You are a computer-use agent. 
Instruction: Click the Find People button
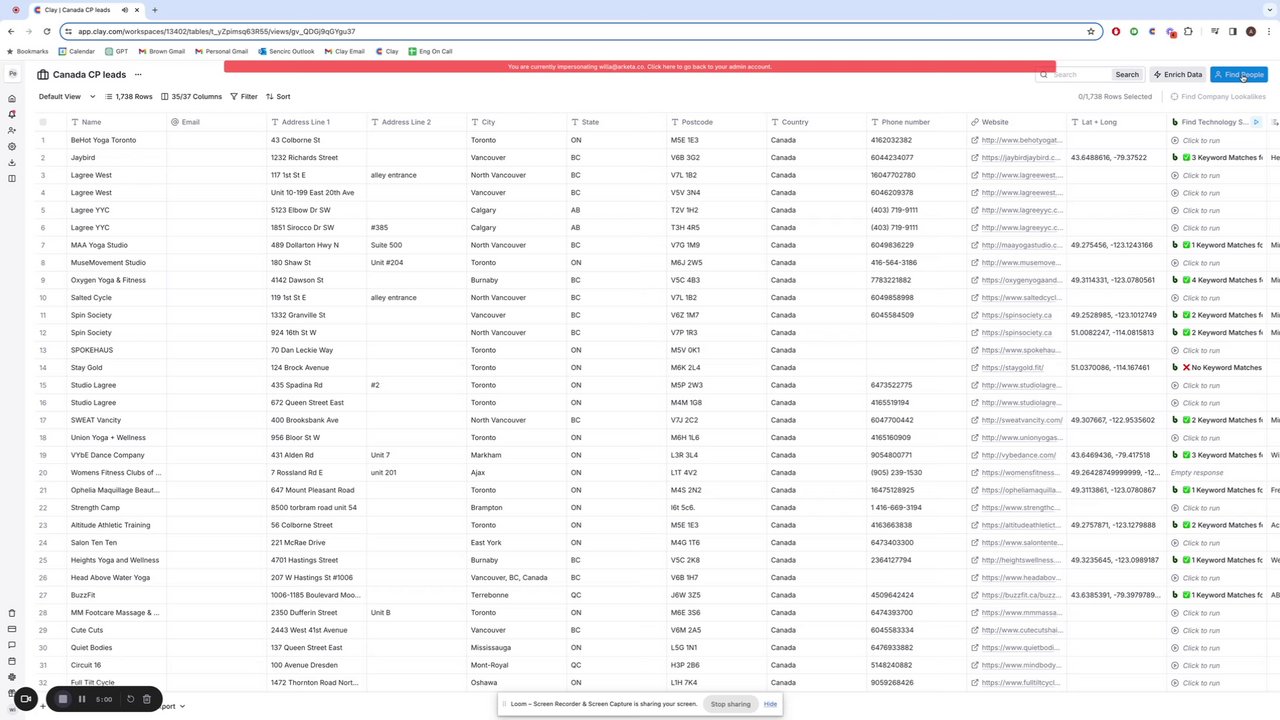1238,74
